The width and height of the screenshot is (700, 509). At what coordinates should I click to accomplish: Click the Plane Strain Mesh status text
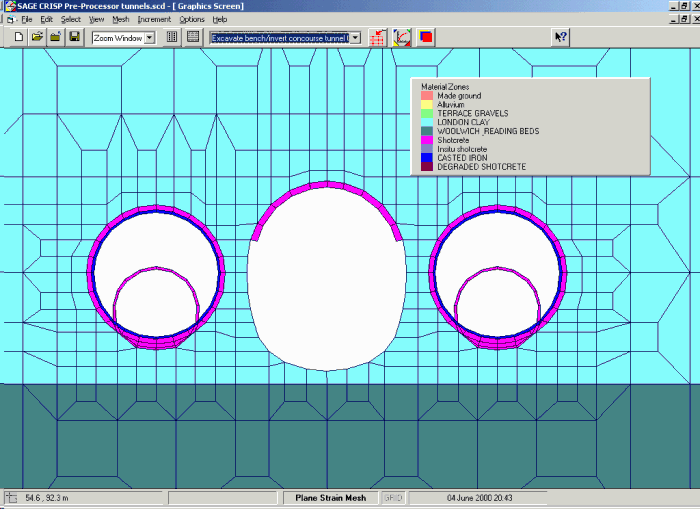[331, 498]
